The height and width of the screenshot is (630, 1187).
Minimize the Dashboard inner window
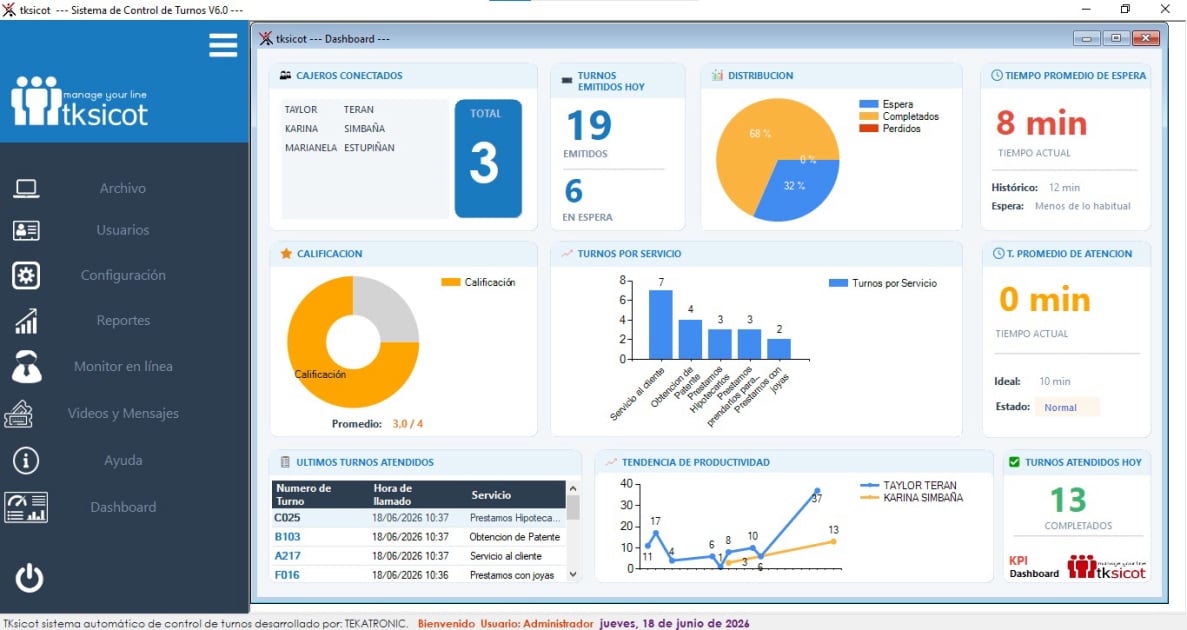pyautogui.click(x=1087, y=39)
